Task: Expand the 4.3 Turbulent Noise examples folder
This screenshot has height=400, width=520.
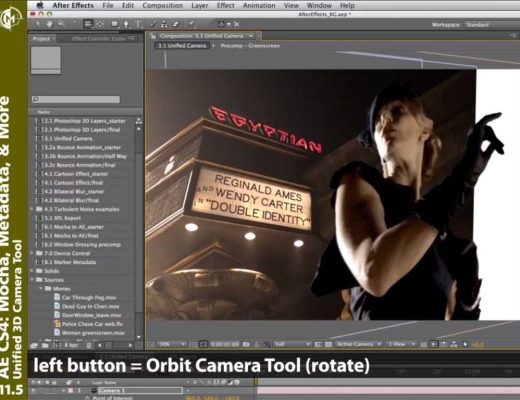Action: pyautogui.click(x=32, y=209)
